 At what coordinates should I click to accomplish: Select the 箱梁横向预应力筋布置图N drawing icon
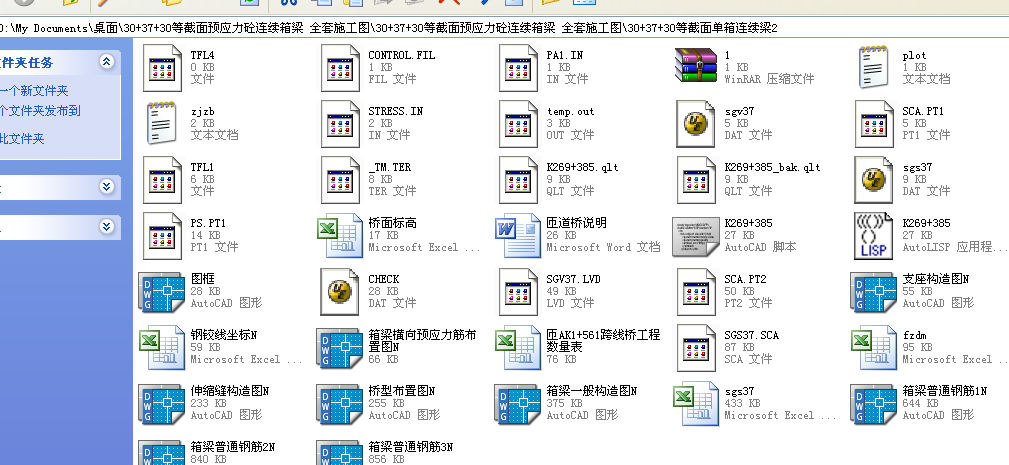tap(340, 348)
